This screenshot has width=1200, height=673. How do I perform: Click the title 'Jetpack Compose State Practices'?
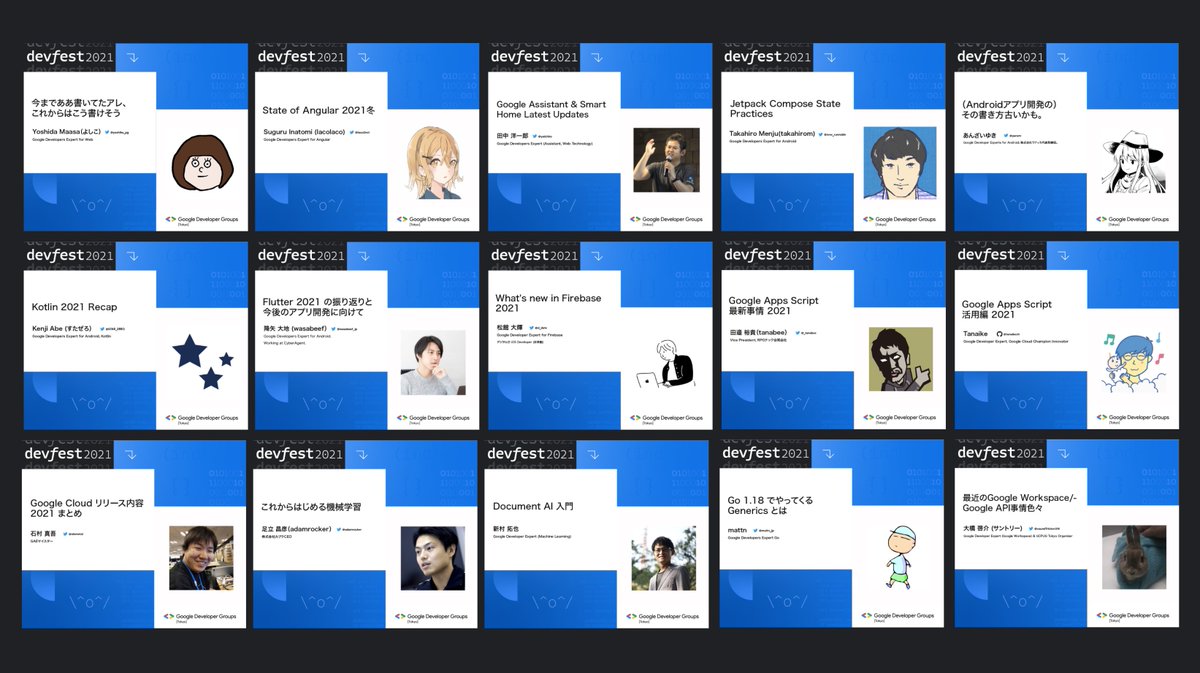point(784,109)
